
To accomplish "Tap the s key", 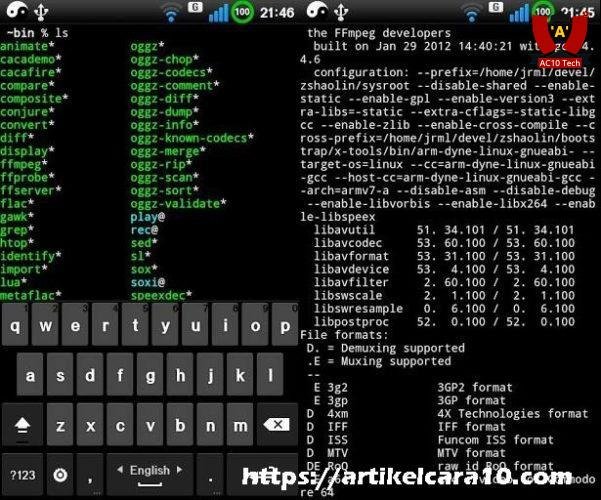I will [x=60, y=375].
